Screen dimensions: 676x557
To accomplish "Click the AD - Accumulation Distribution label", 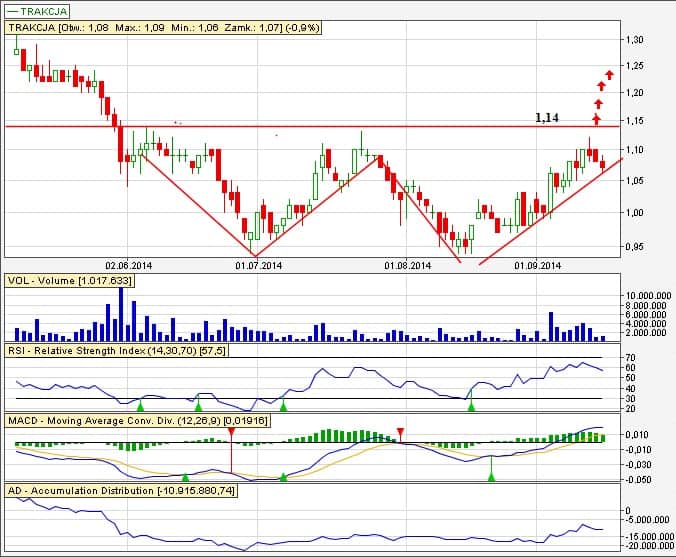I will [121, 491].
